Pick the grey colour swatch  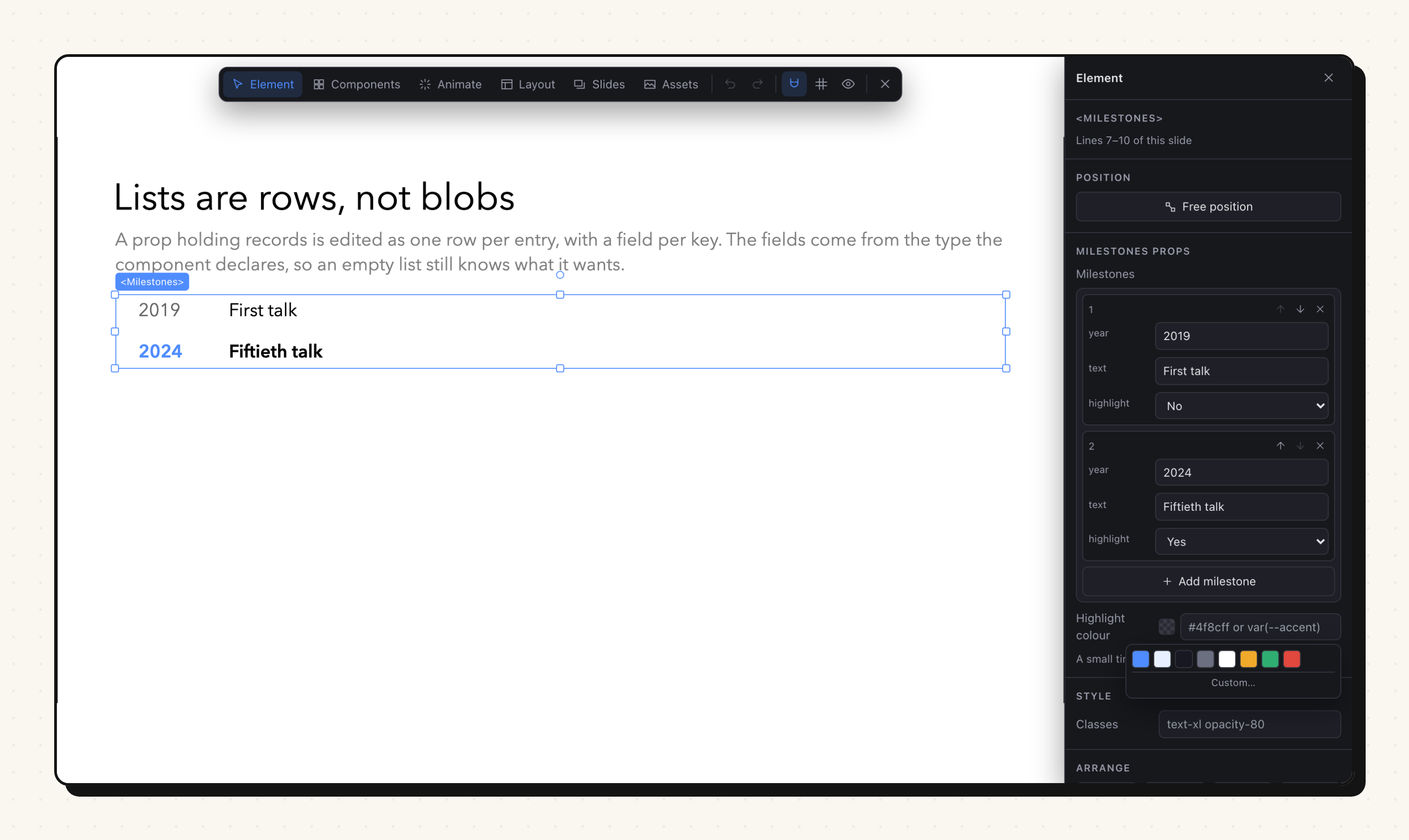(1205, 659)
